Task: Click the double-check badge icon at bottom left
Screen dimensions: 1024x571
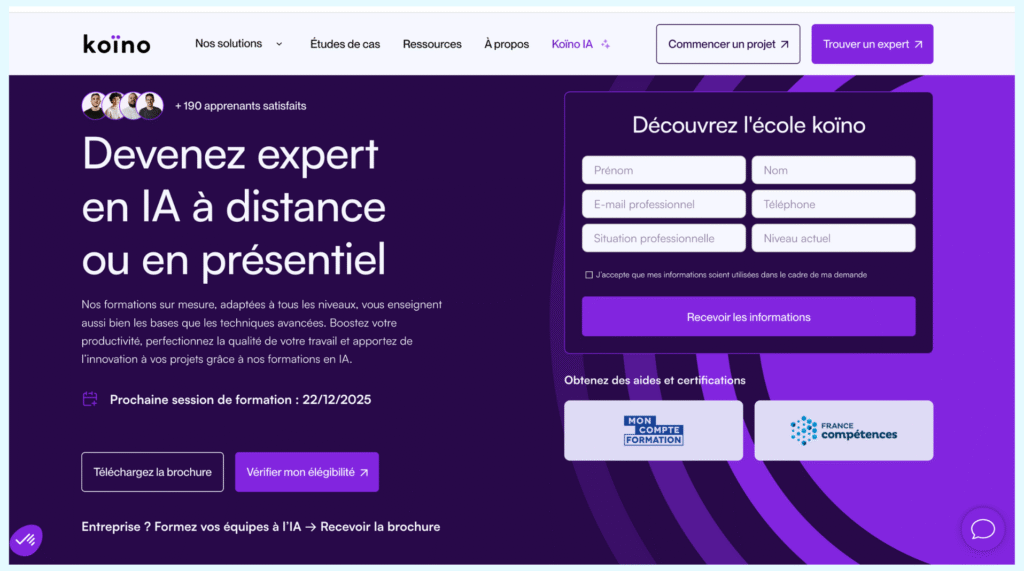Action: pyautogui.click(x=26, y=540)
